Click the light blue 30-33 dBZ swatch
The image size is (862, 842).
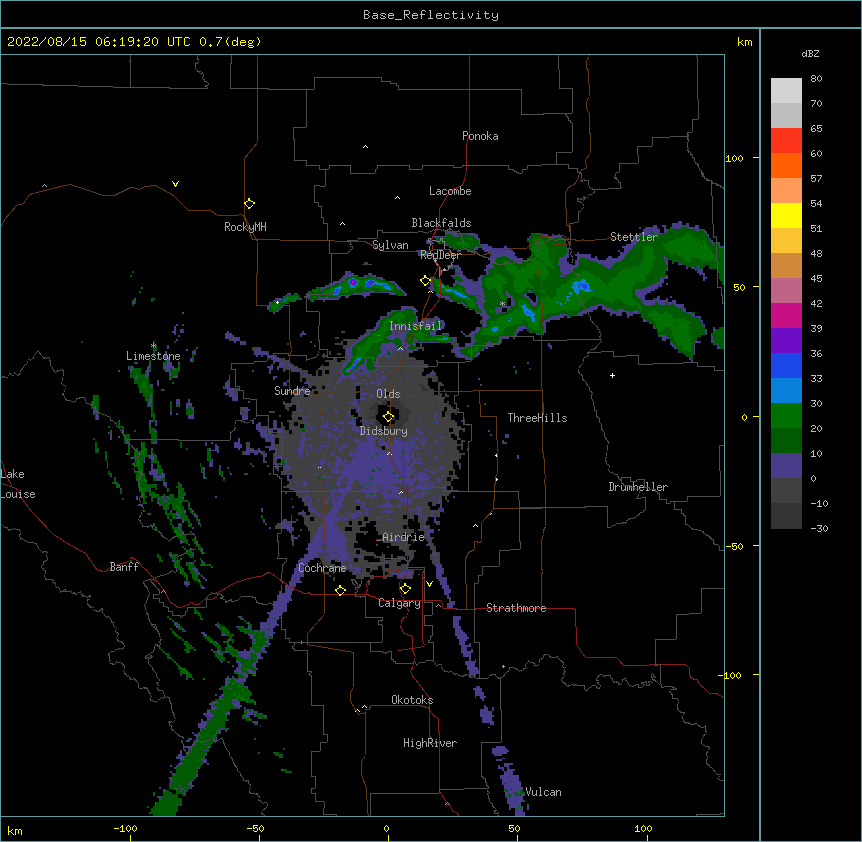(x=786, y=390)
